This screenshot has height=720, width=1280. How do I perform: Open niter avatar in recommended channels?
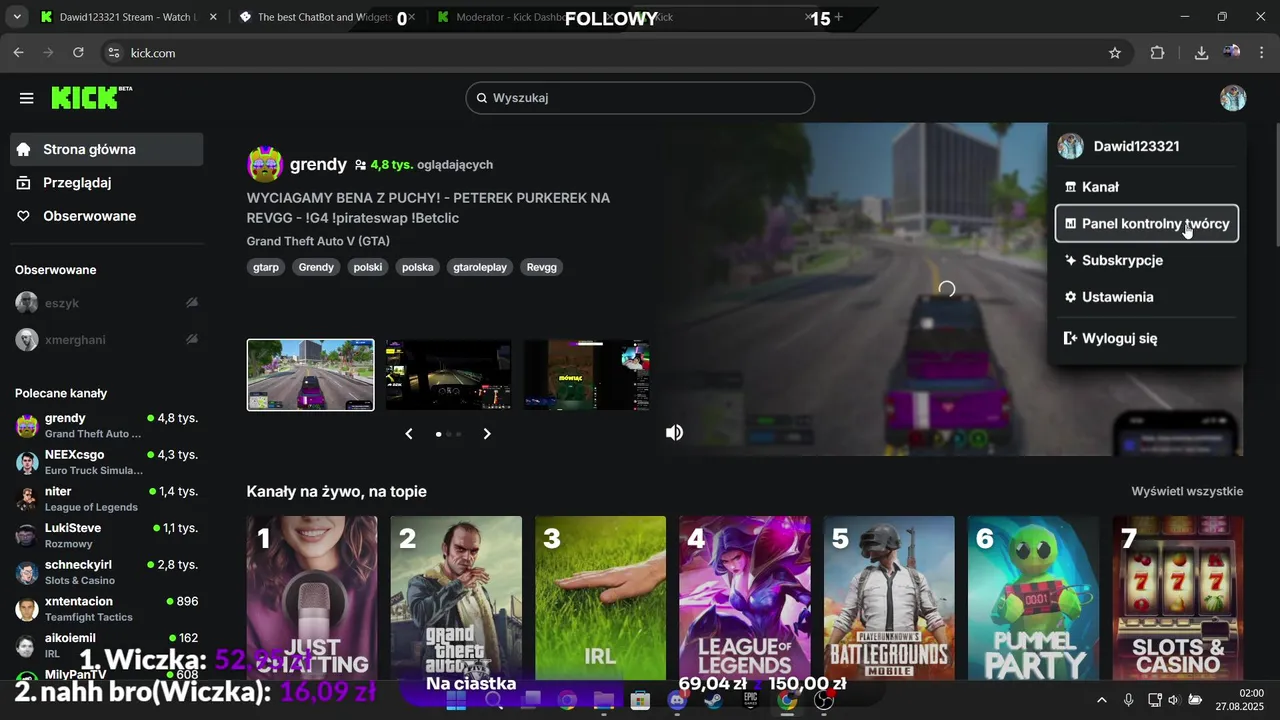click(27, 499)
